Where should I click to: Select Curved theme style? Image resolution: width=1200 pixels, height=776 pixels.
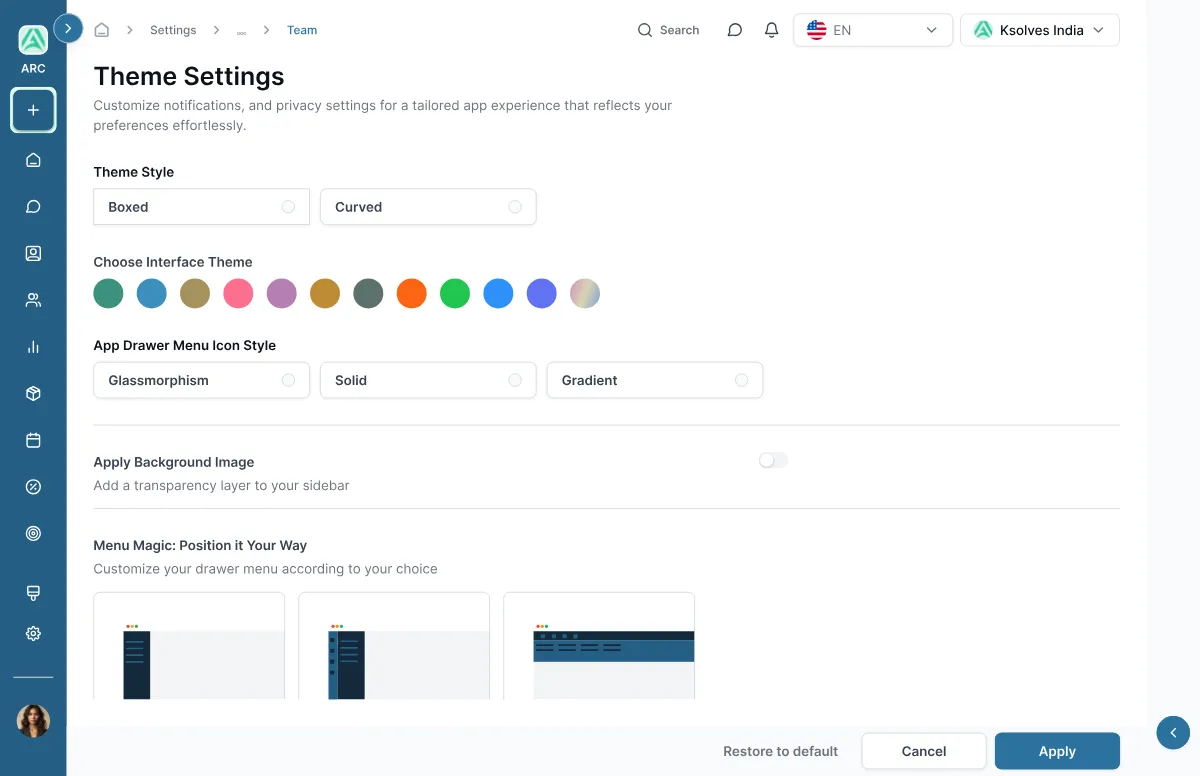tap(428, 207)
